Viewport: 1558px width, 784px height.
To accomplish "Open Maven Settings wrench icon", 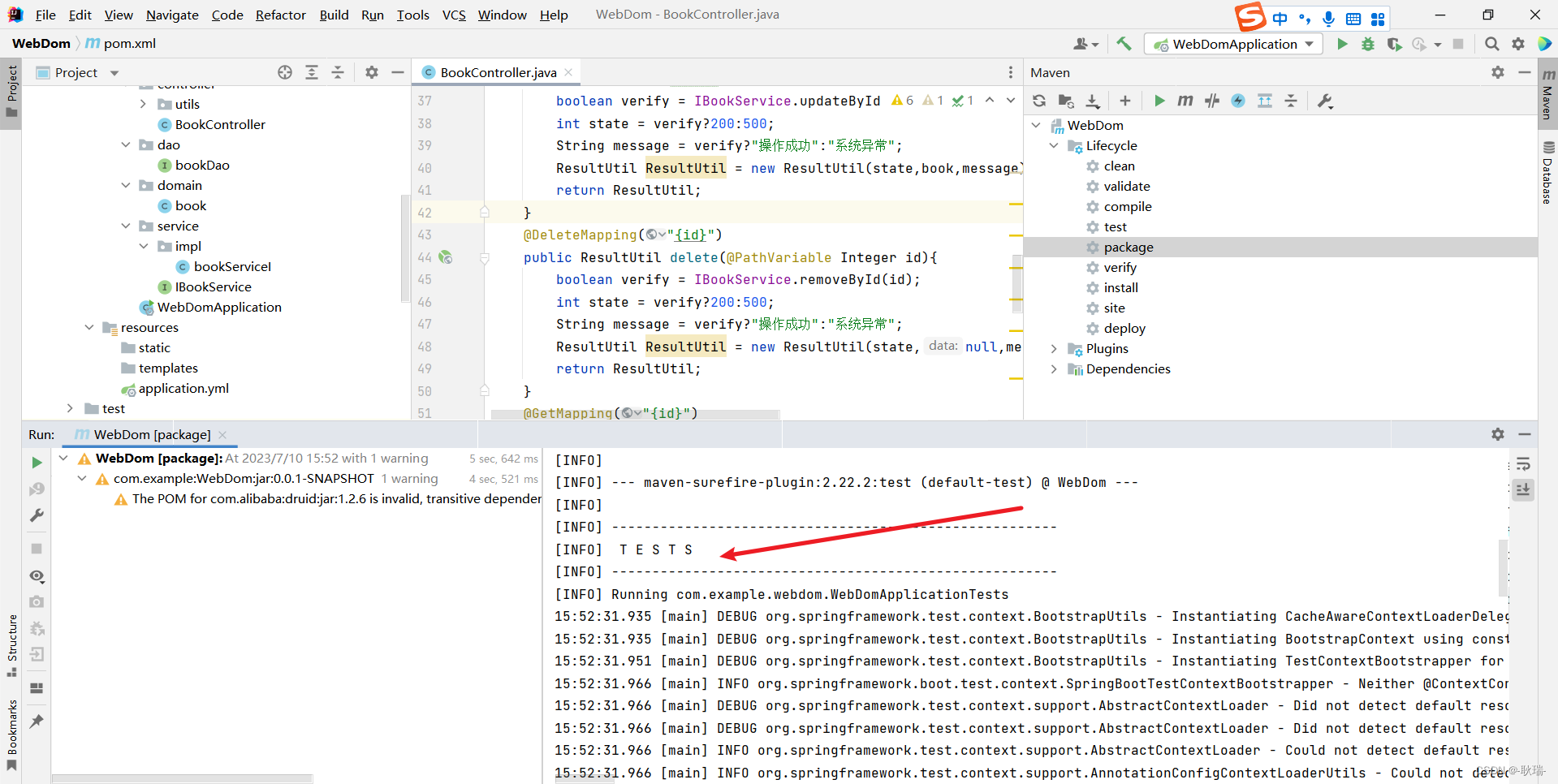I will pos(1325,101).
